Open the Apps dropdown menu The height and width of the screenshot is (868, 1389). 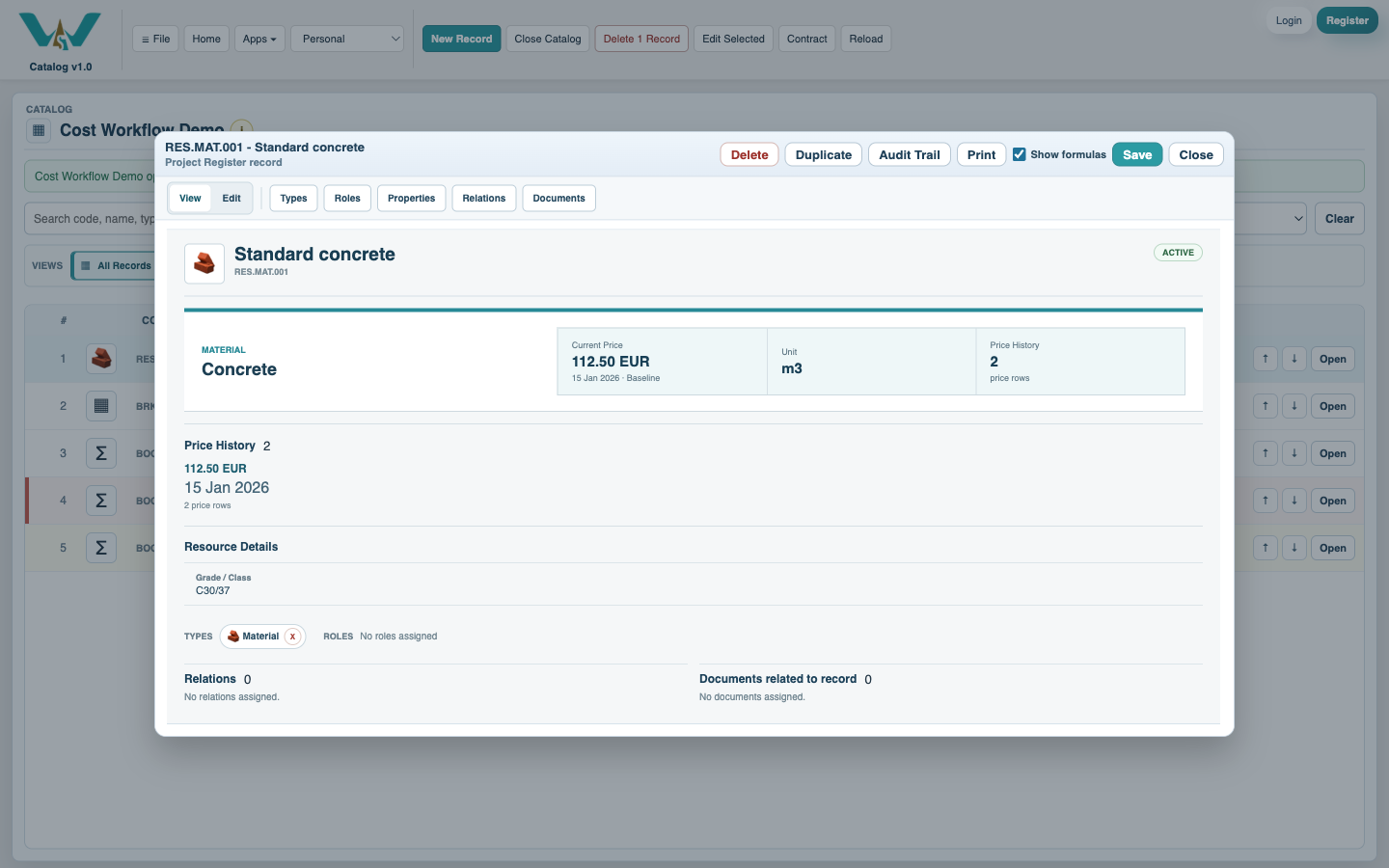259,39
